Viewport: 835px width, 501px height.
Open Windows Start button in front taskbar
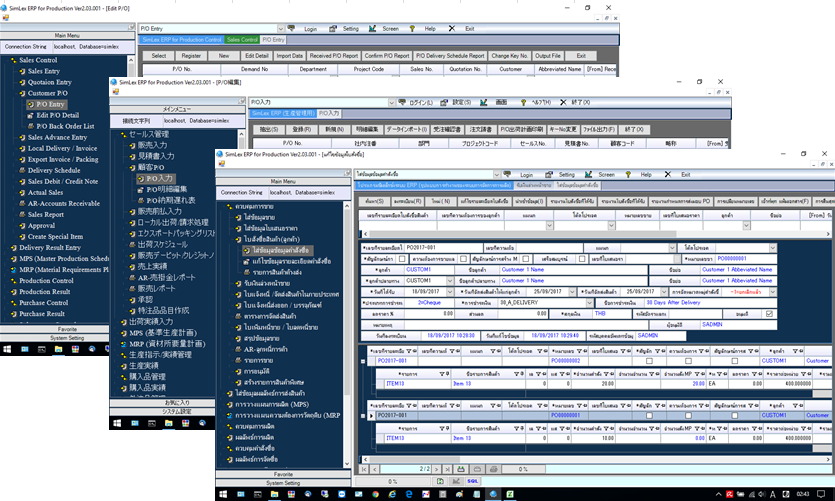click(x=223, y=494)
